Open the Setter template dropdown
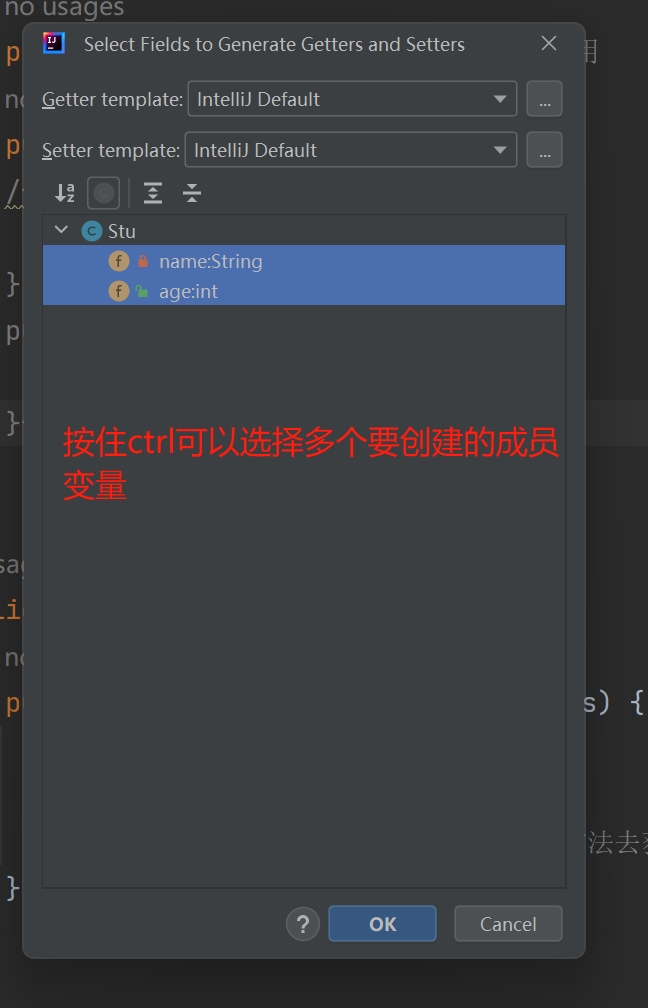Viewport: 648px width, 1008px height. pos(351,150)
